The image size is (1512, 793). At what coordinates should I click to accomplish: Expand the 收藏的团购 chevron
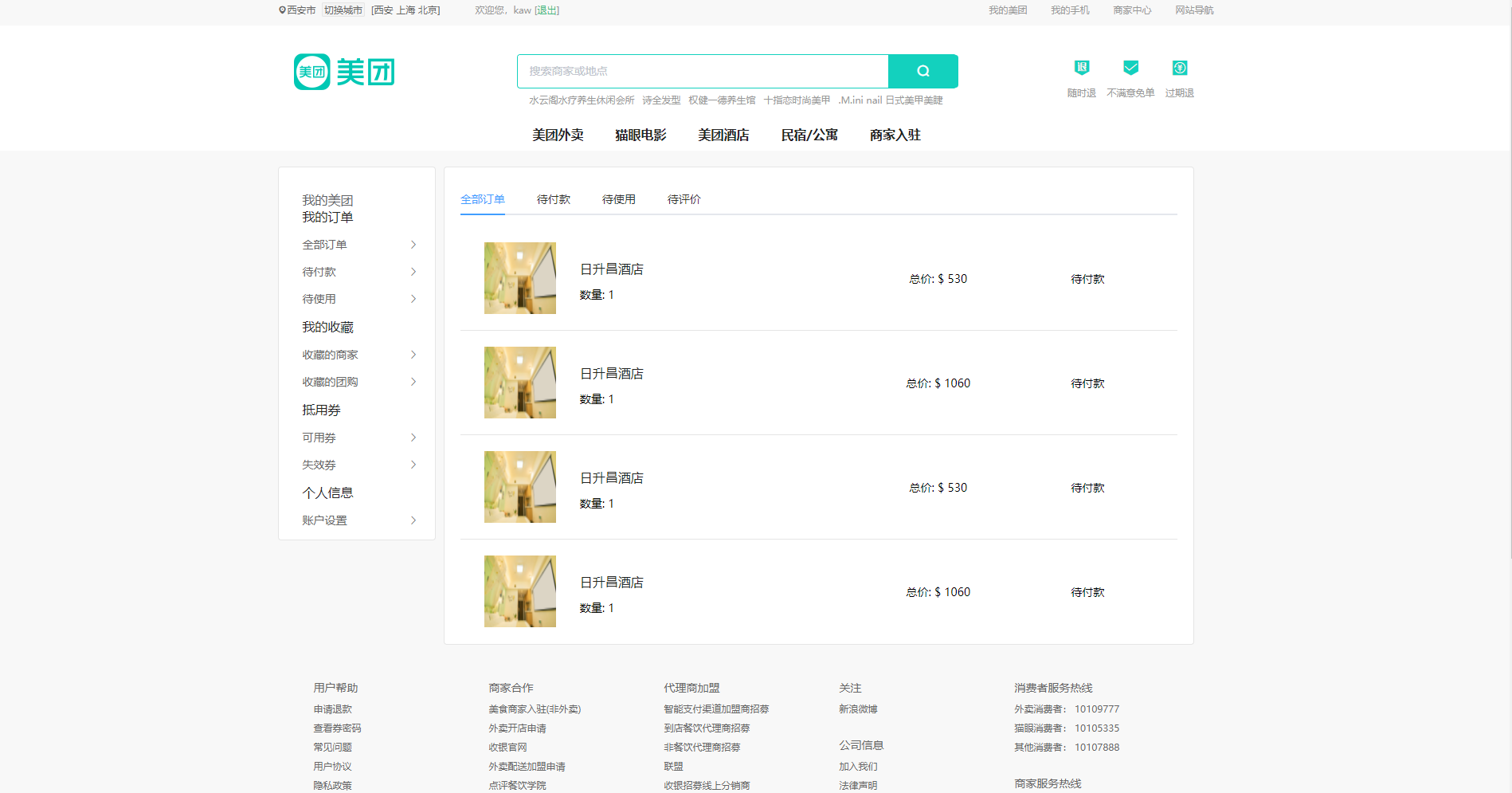coord(413,382)
